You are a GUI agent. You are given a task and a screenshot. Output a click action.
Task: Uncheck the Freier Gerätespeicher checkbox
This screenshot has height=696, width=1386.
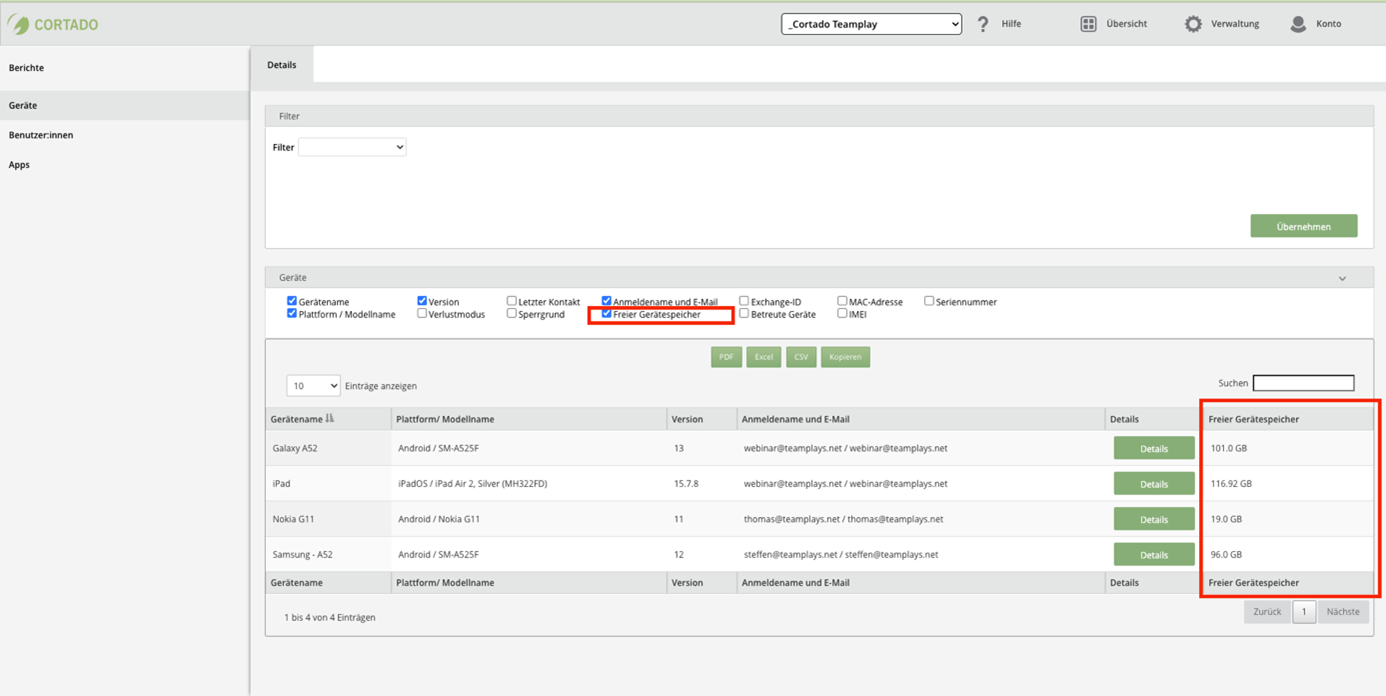(x=607, y=314)
